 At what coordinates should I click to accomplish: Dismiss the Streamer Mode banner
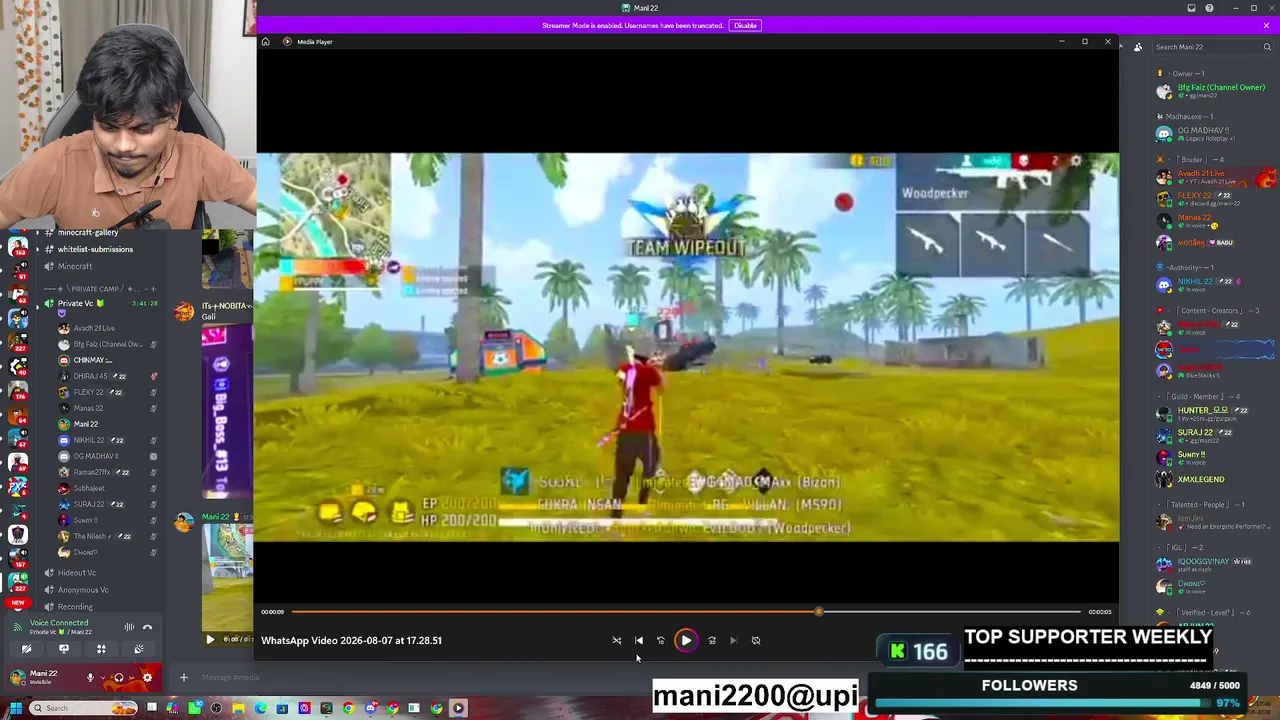(1266, 25)
